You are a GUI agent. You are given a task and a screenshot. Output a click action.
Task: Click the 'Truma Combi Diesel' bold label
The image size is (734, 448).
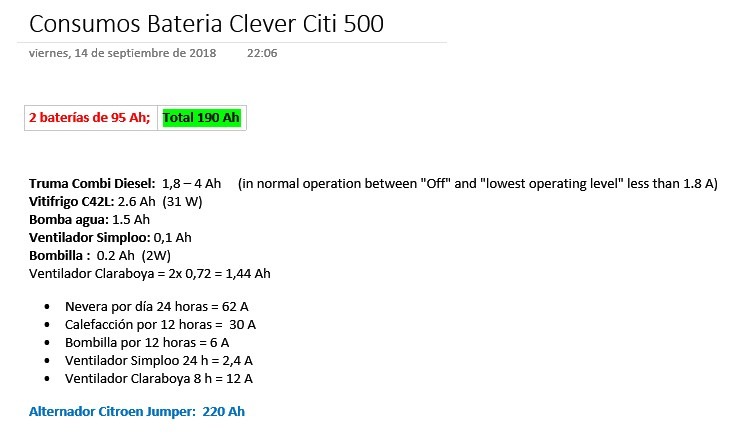tap(92, 183)
